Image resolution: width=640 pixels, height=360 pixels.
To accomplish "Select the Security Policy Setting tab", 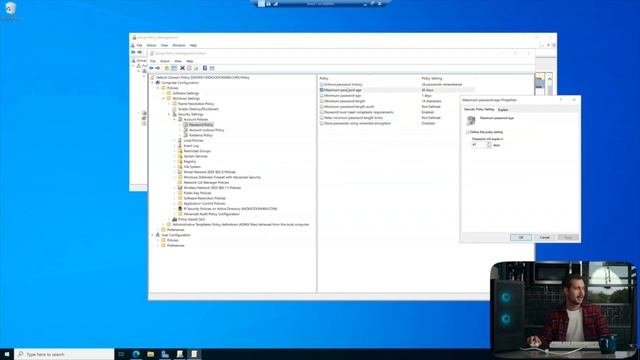I will (479, 109).
